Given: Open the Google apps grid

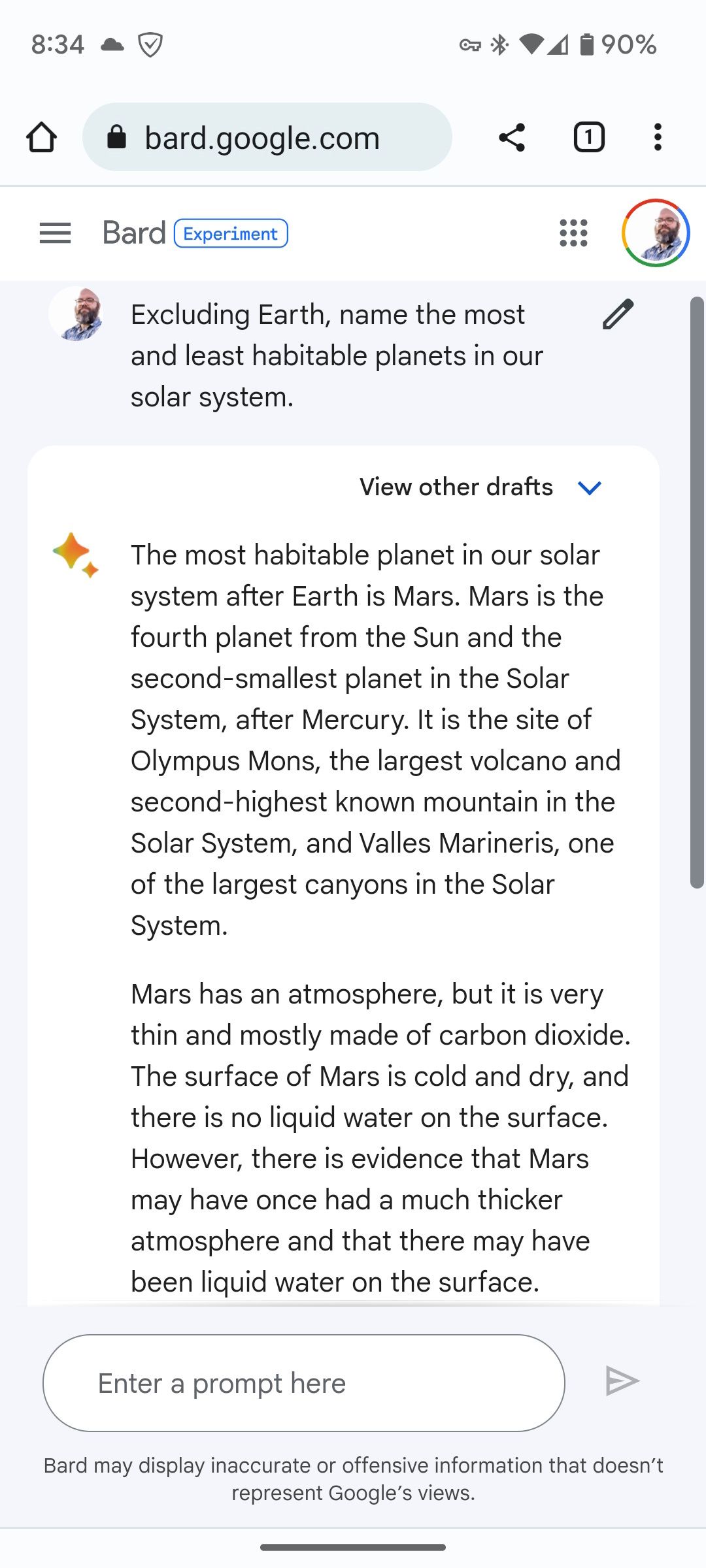Looking at the screenshot, I should [x=573, y=233].
